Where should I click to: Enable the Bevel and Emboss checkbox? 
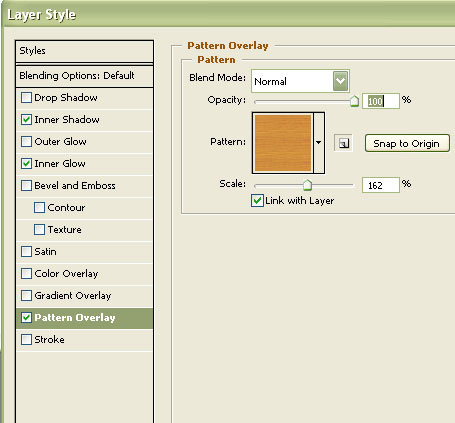coord(26,186)
